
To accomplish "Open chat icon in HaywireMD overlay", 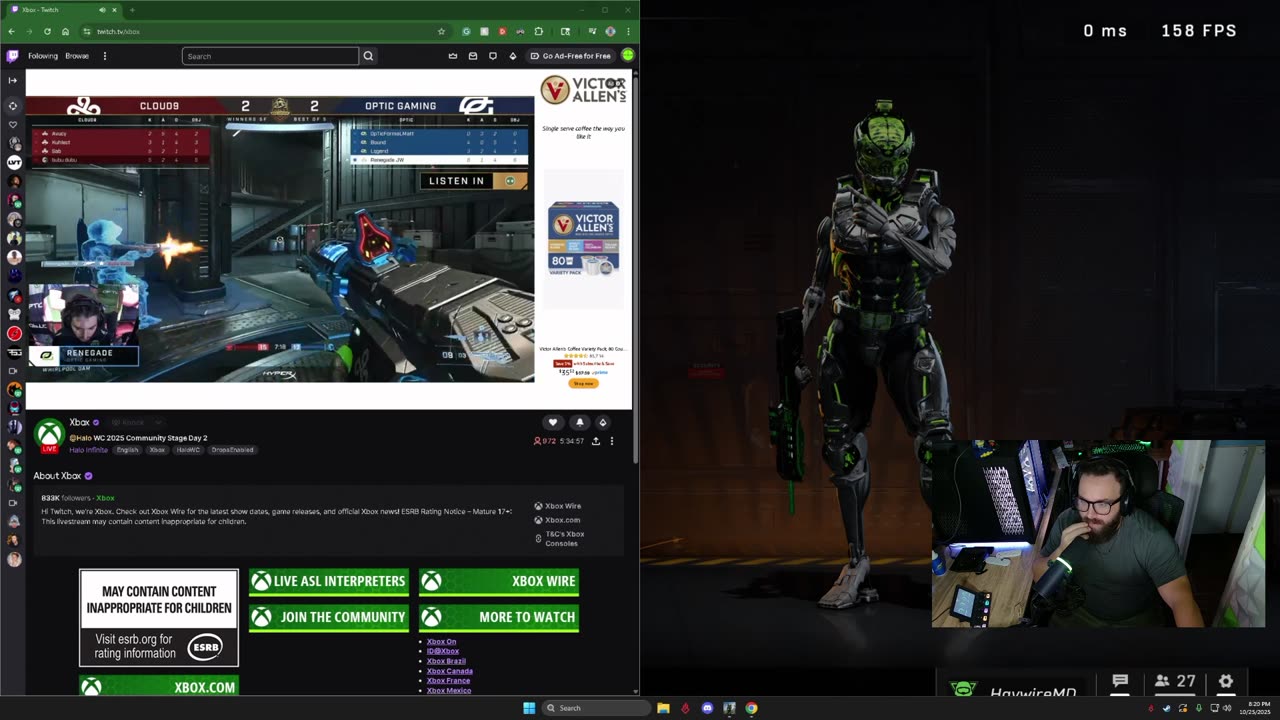I will coord(1120,682).
